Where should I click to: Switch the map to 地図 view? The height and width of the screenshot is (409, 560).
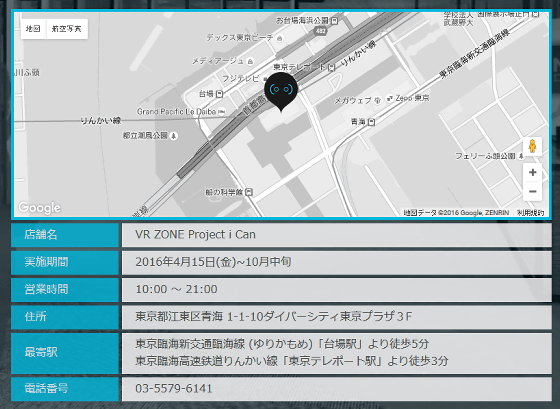pos(34,29)
